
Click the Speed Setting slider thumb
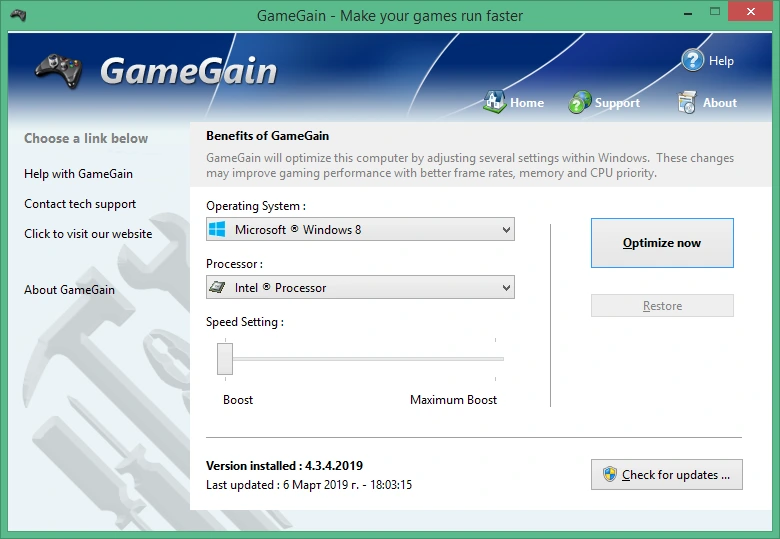(225, 359)
